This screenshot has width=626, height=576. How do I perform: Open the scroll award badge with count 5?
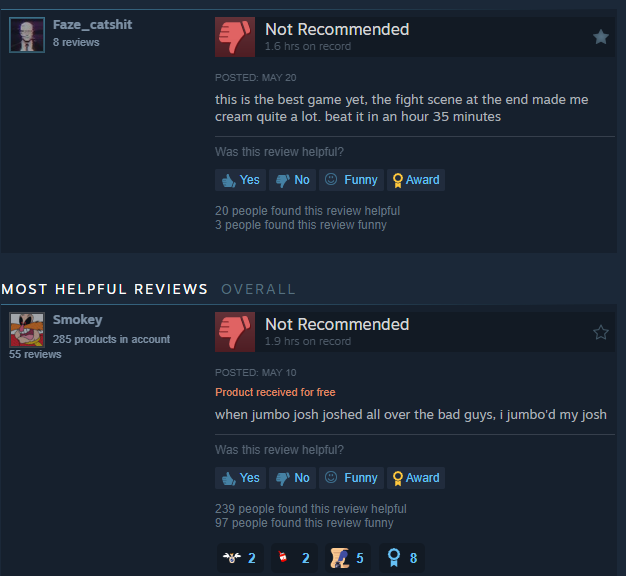pos(348,558)
